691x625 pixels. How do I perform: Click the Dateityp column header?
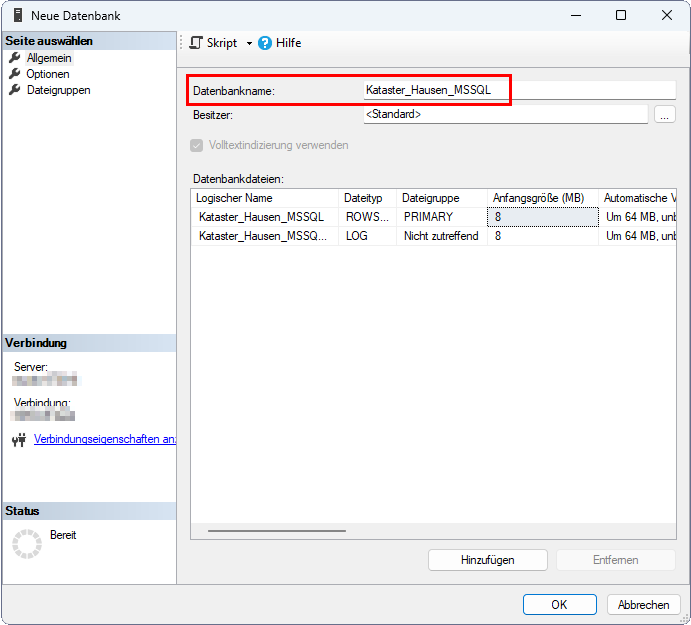368,198
